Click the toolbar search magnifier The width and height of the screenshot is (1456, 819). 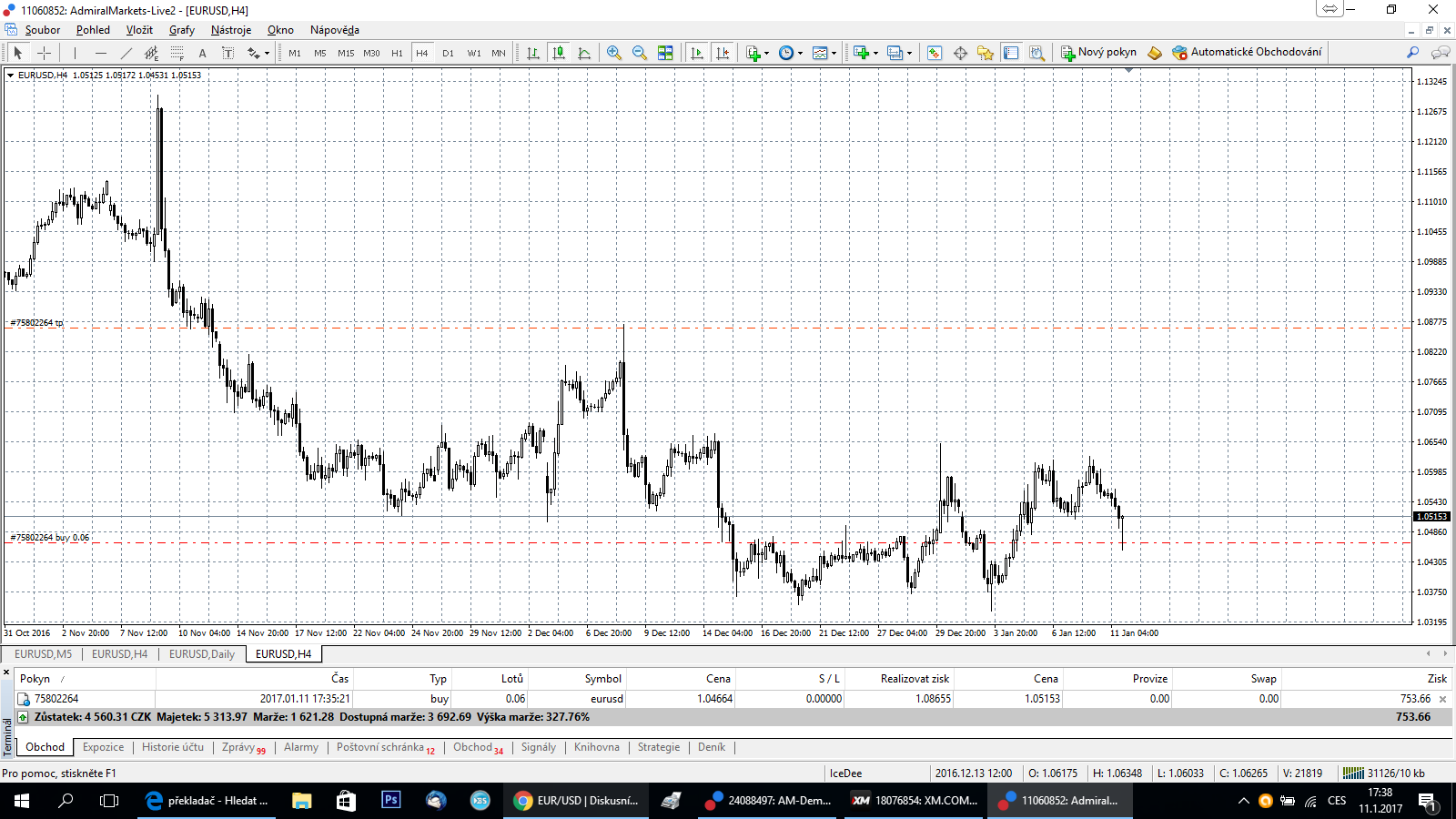(1412, 53)
